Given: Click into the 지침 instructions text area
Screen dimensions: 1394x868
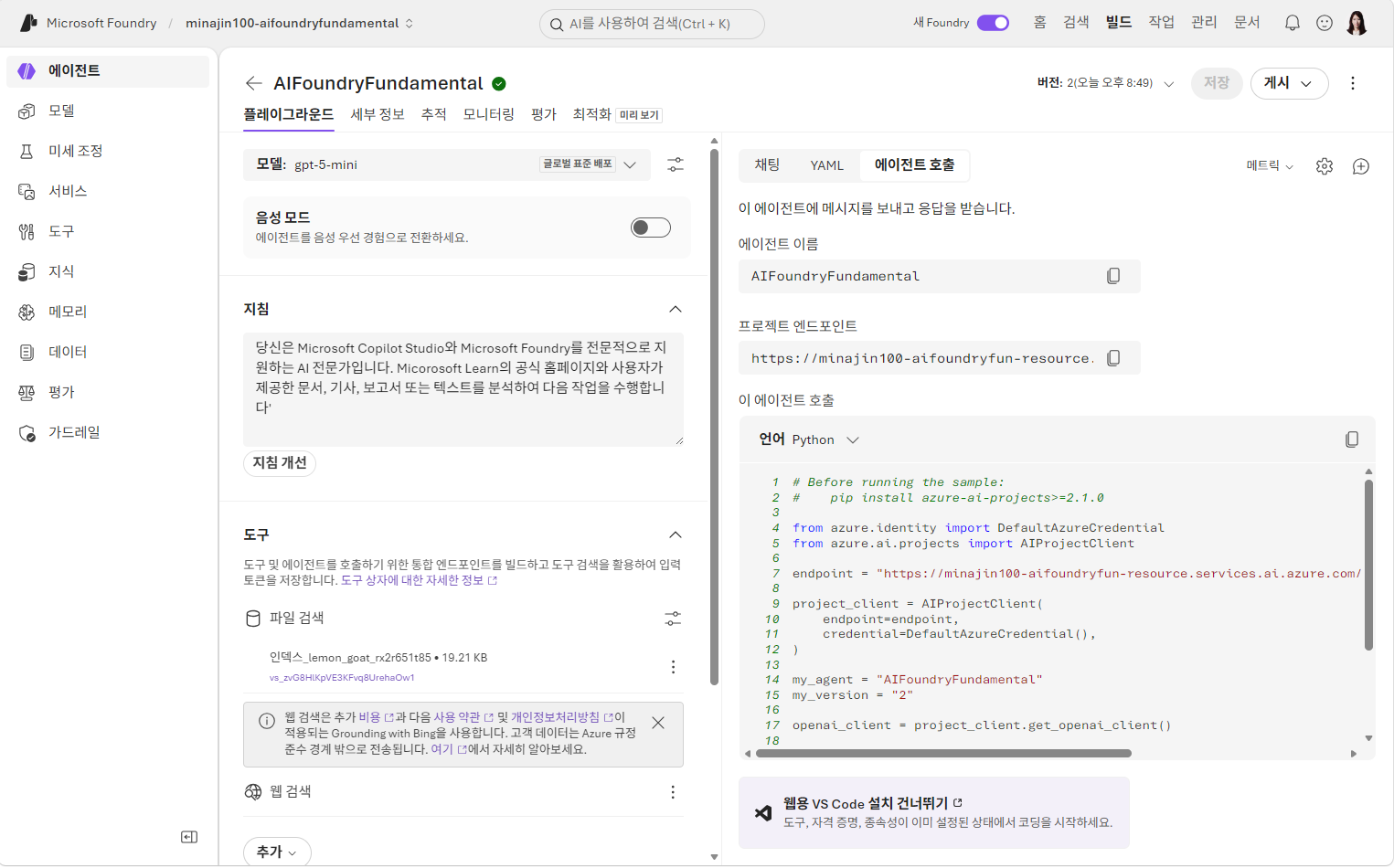Looking at the screenshot, I should (x=463, y=389).
